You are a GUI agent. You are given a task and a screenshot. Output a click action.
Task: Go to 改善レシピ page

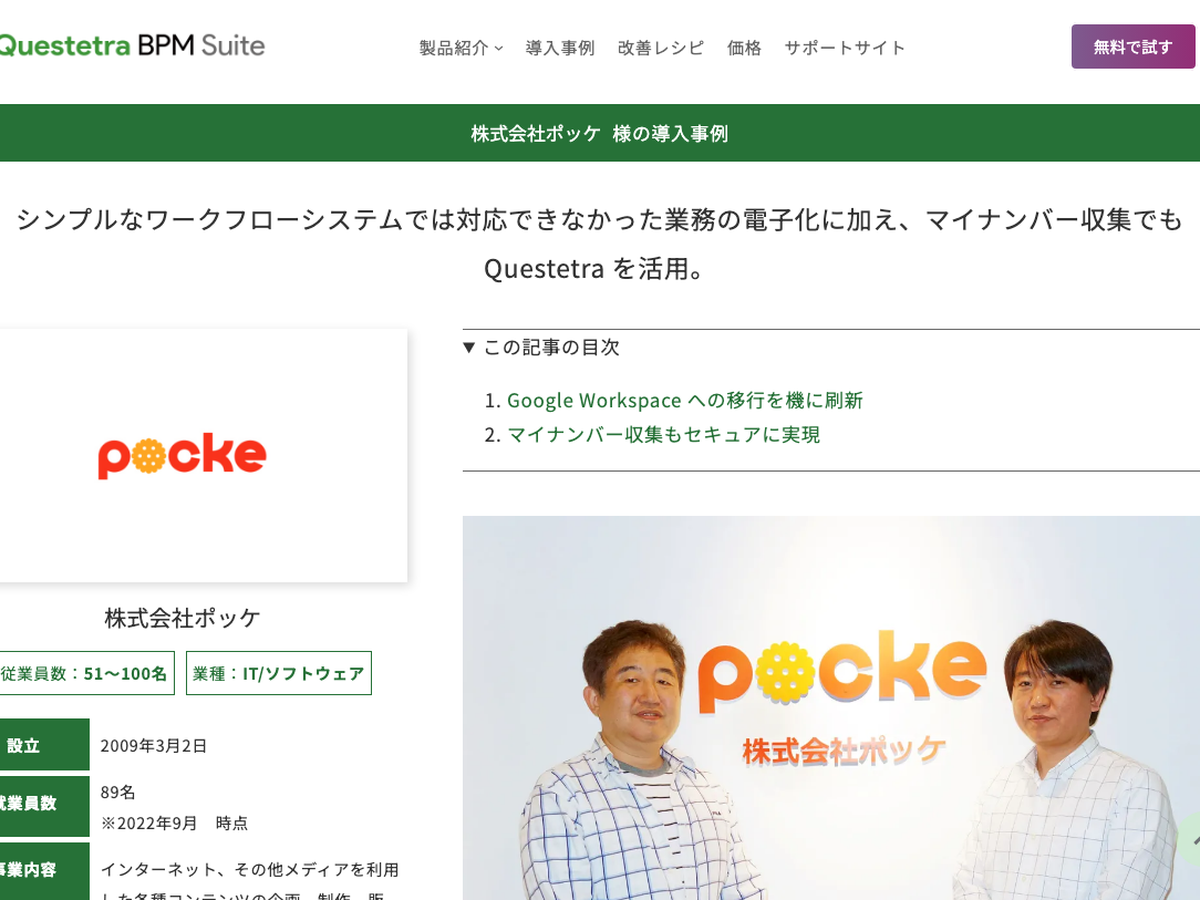click(661, 47)
